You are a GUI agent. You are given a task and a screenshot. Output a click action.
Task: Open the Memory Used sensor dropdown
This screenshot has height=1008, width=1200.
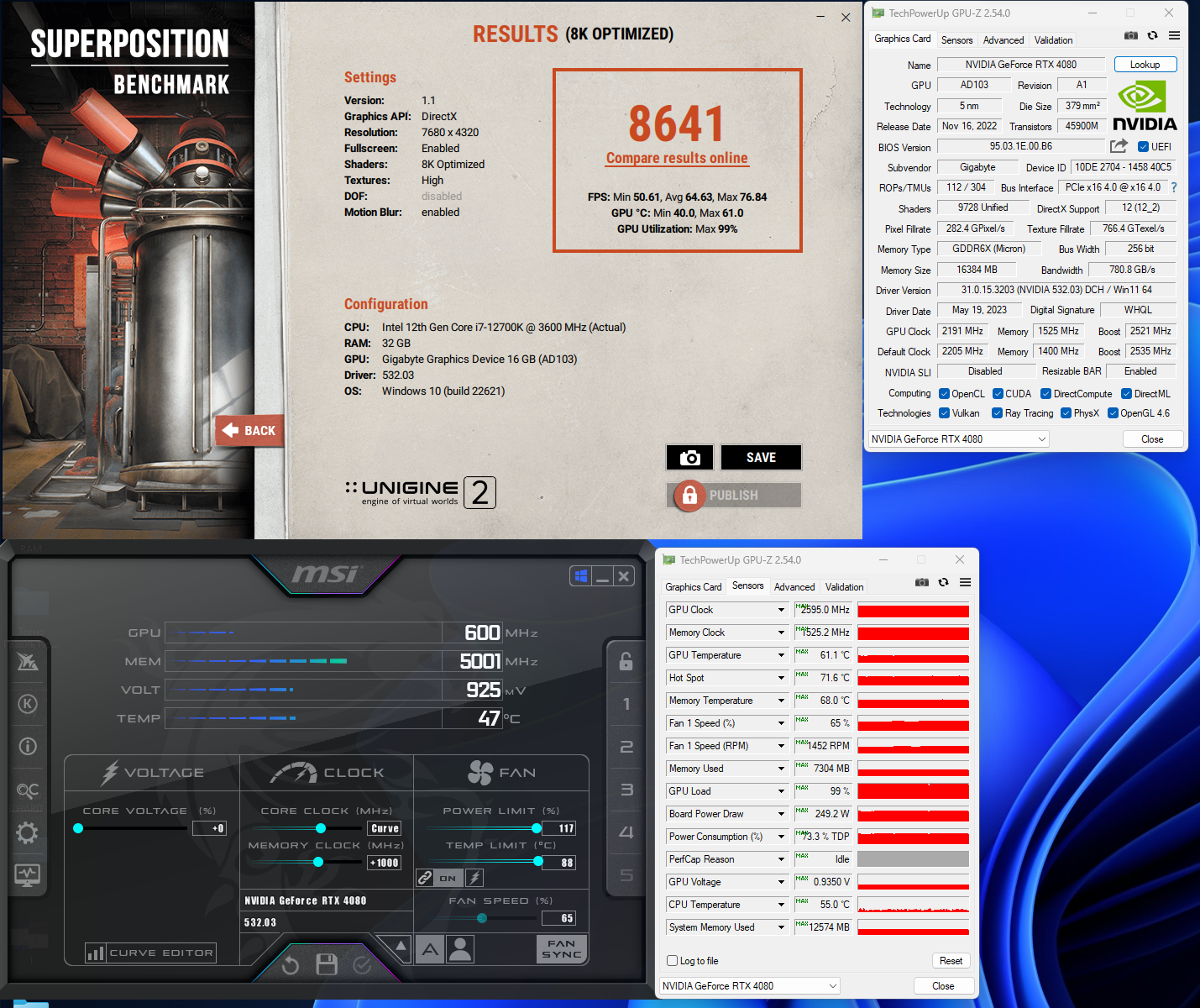click(x=781, y=769)
